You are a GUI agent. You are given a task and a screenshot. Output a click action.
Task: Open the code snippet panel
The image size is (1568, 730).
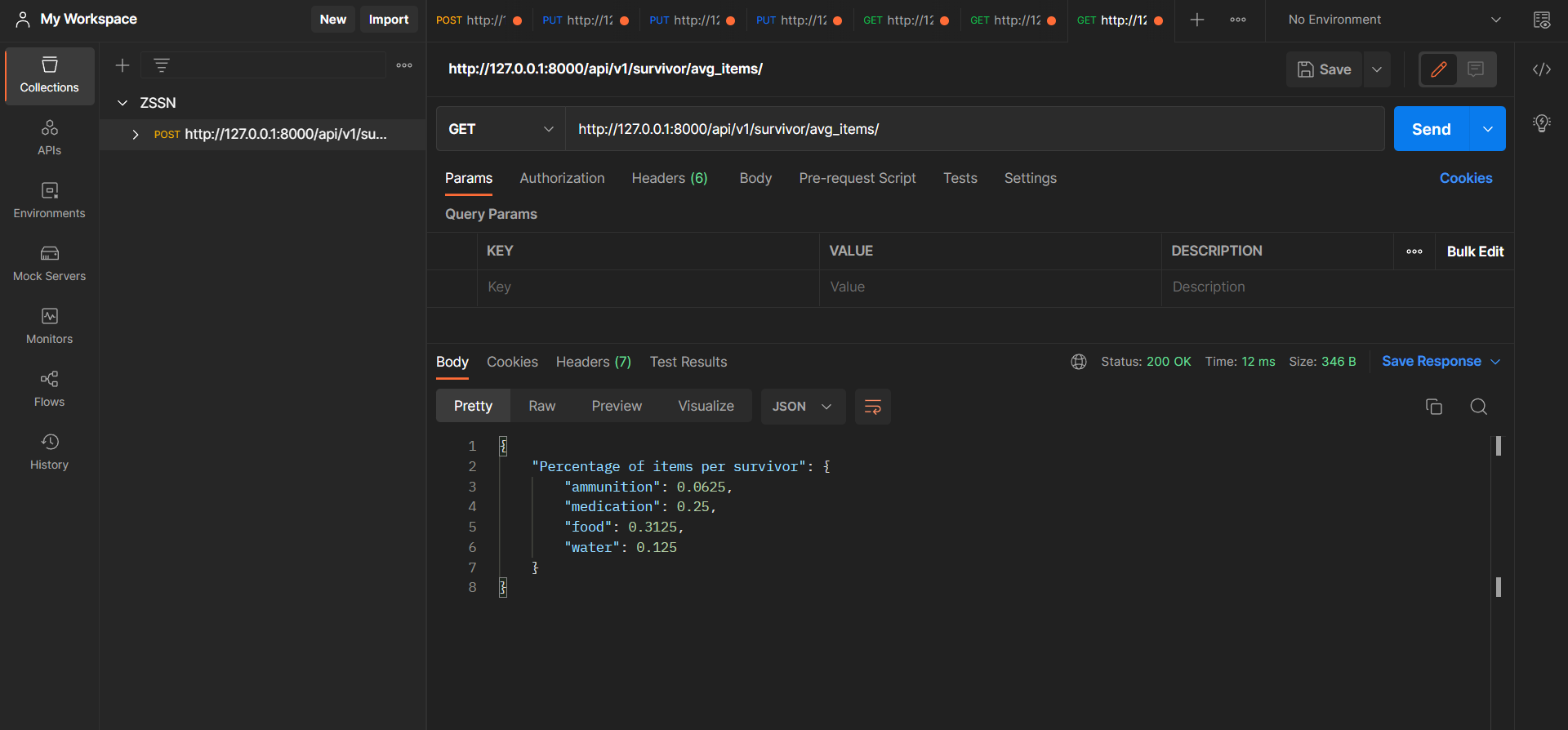tap(1542, 69)
